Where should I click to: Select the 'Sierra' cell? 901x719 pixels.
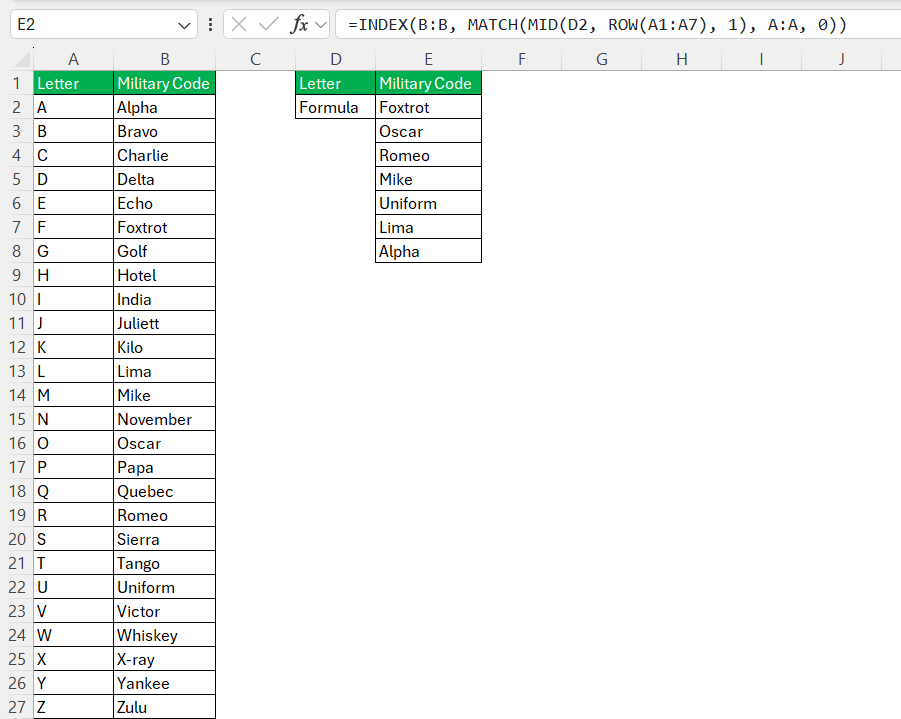tap(165, 539)
